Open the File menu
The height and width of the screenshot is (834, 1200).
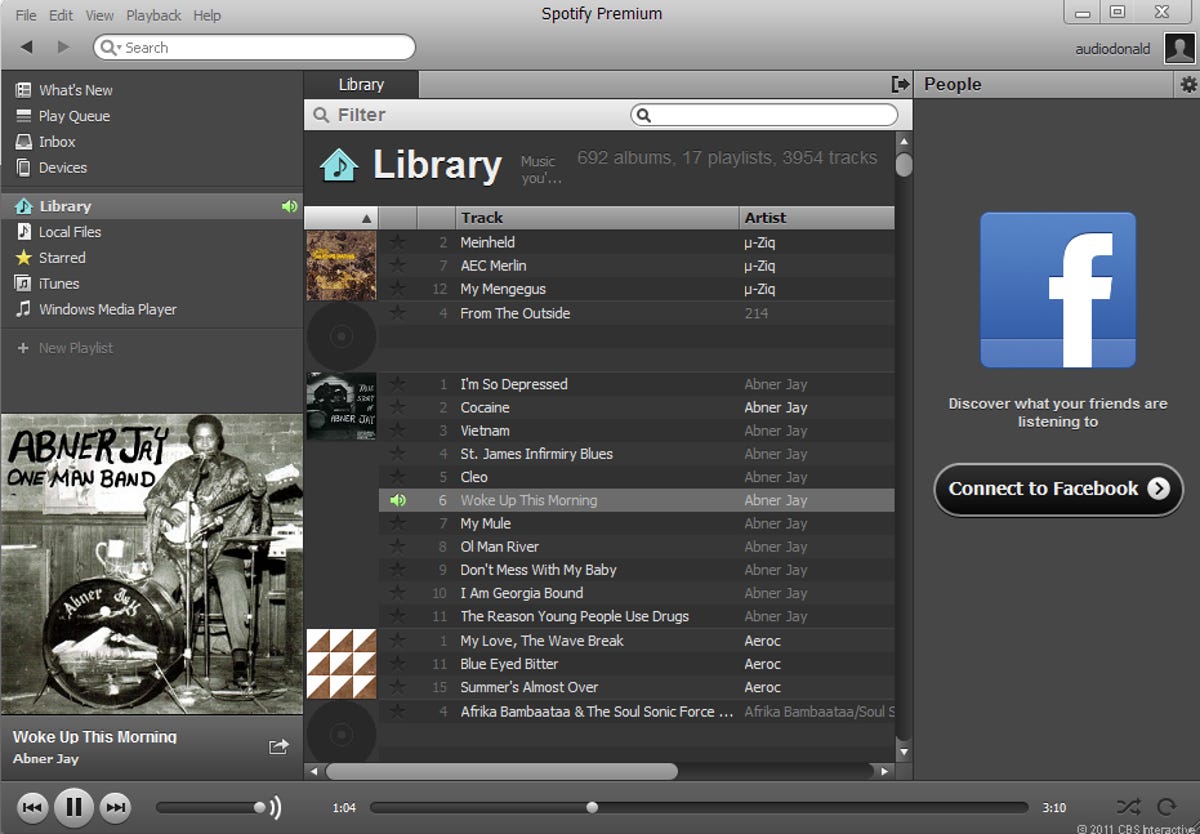[x=27, y=15]
